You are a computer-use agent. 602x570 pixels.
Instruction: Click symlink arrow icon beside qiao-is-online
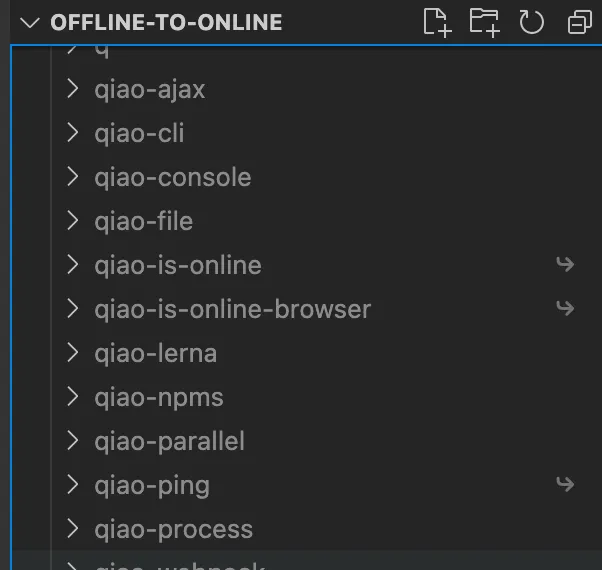point(565,264)
